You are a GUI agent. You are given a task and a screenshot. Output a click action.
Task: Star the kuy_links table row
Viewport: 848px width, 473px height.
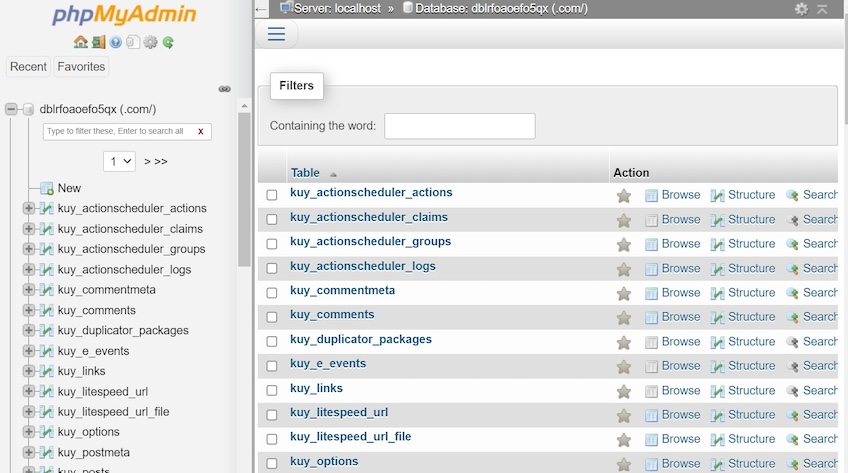click(x=624, y=391)
